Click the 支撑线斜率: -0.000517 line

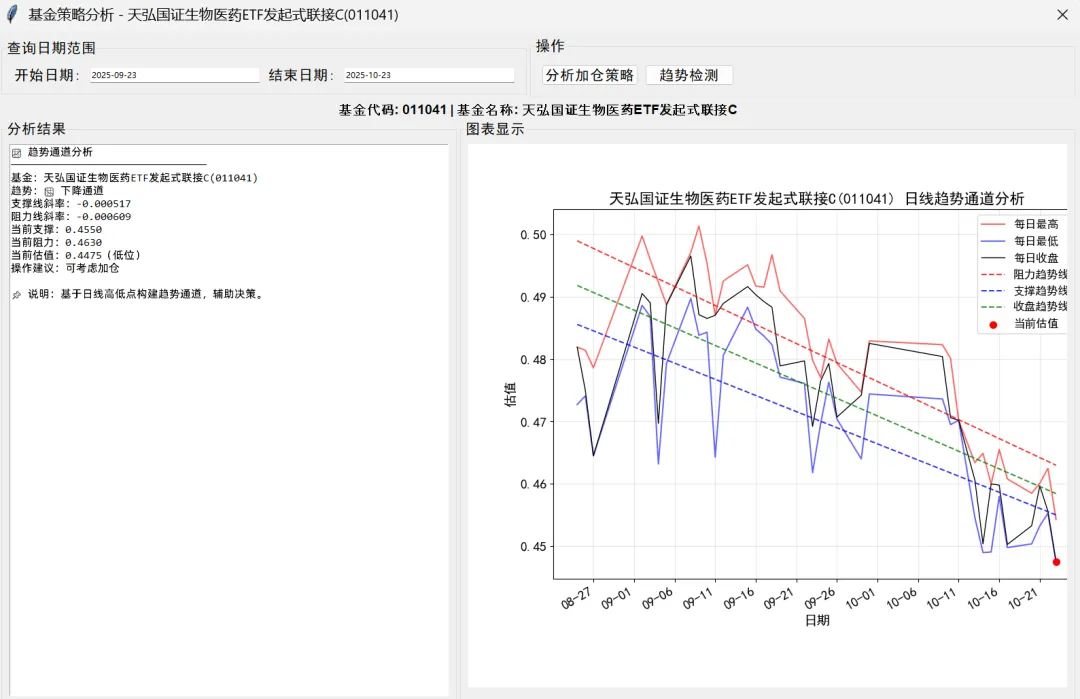(71, 204)
